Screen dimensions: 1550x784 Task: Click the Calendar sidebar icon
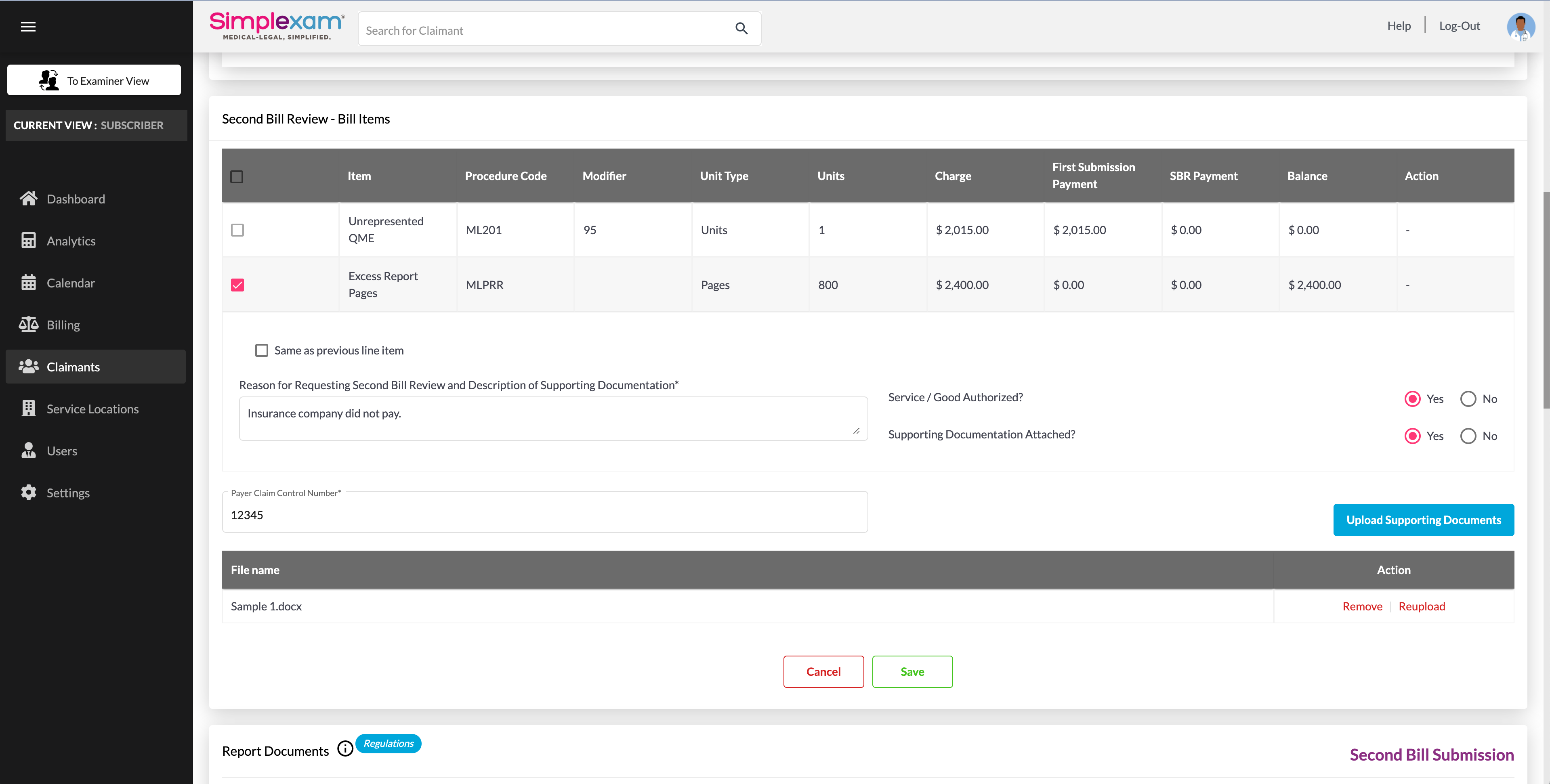click(x=28, y=283)
